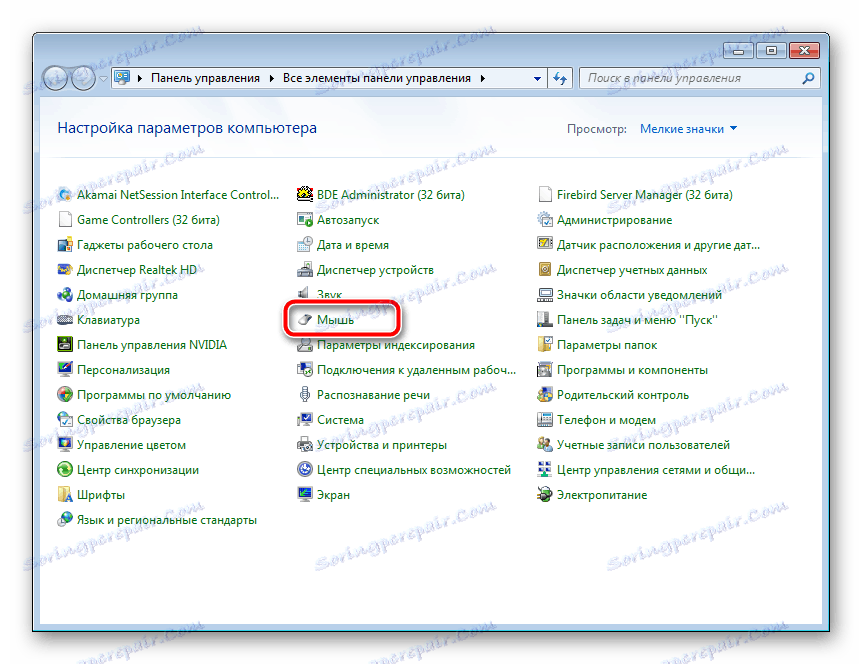Click the phone and modem icon
This screenshot has height=664, width=862.
point(544,420)
